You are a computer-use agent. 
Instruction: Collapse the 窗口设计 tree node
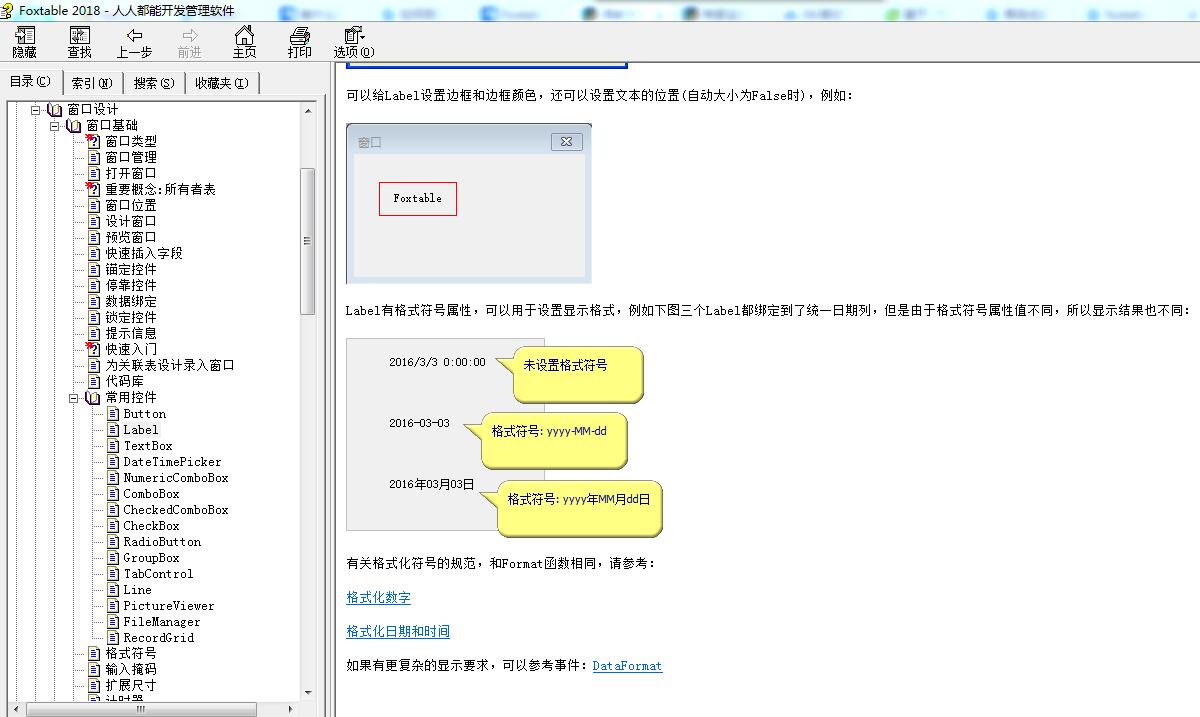point(36,109)
